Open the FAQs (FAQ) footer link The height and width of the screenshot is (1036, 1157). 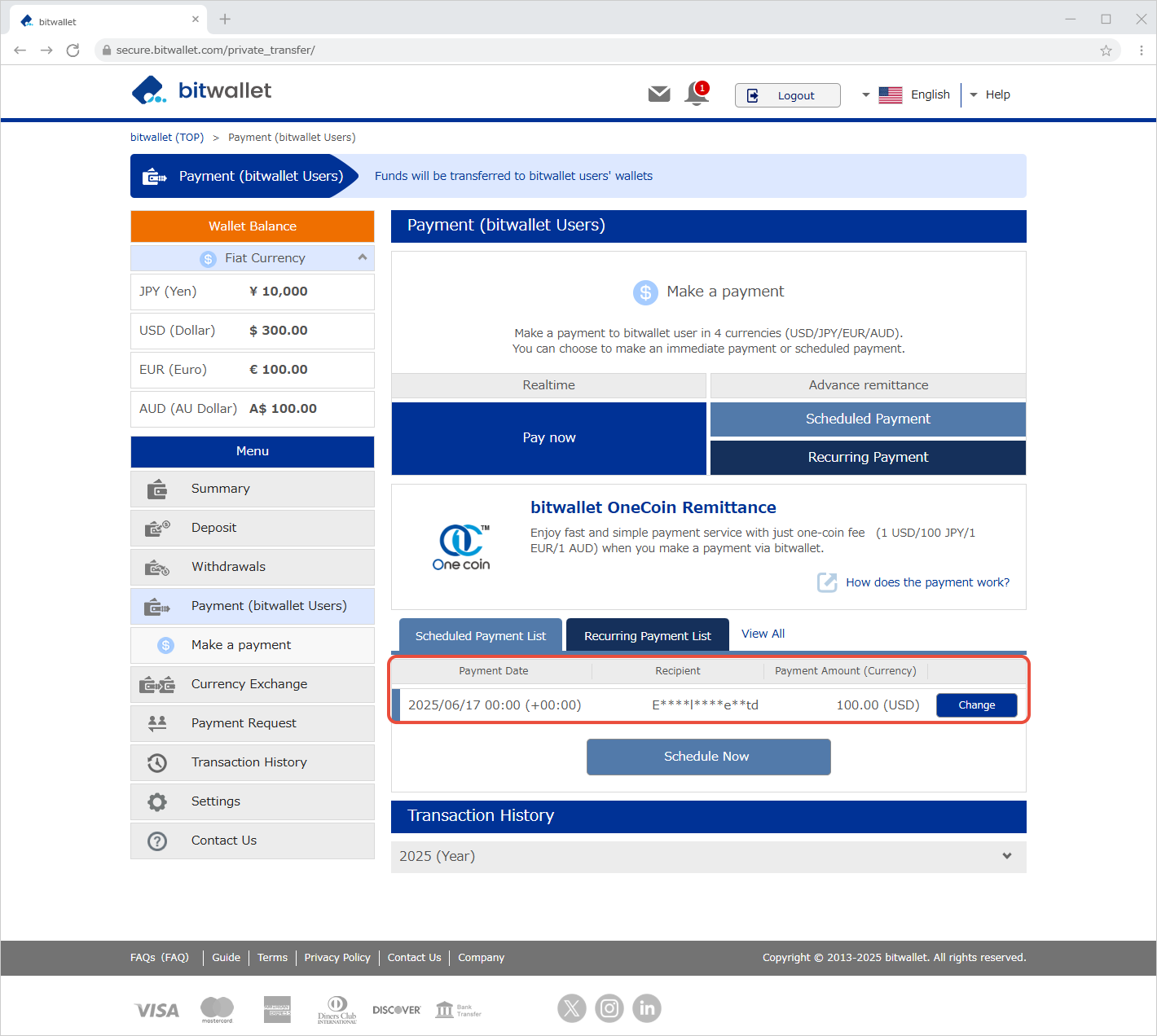[160, 958]
